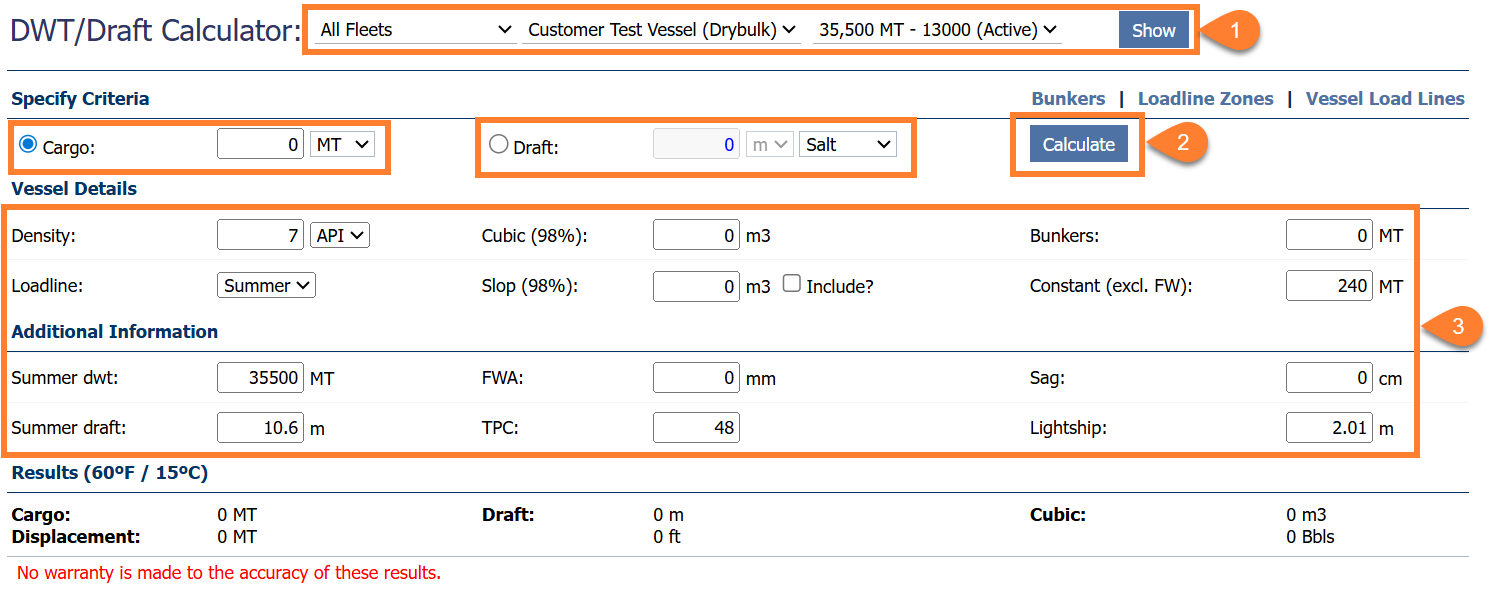Screen dimensions: 1490x590
Task: Edit the TPC input field
Action: 696,428
